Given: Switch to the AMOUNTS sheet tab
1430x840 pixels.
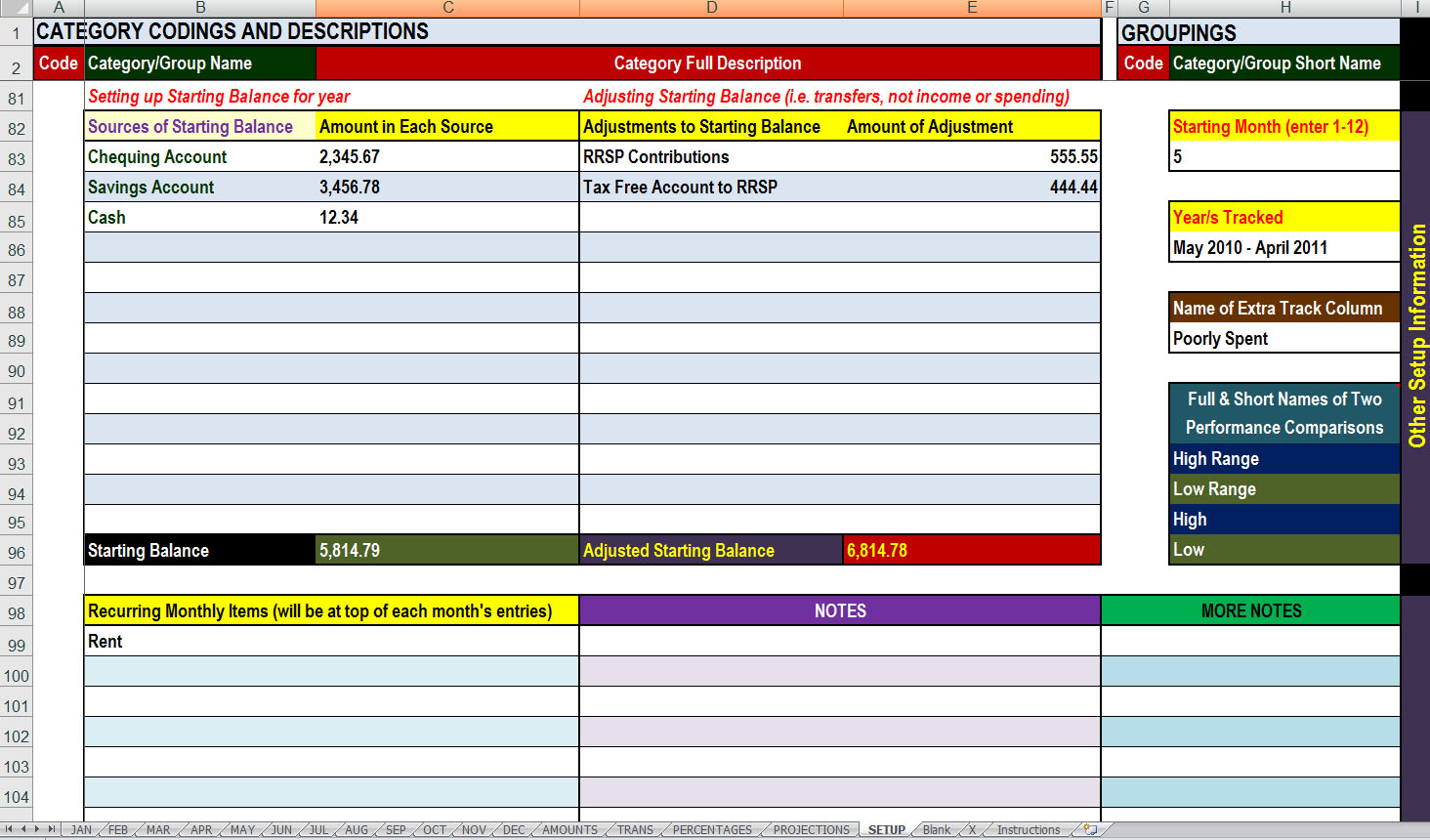Looking at the screenshot, I should click(x=569, y=830).
